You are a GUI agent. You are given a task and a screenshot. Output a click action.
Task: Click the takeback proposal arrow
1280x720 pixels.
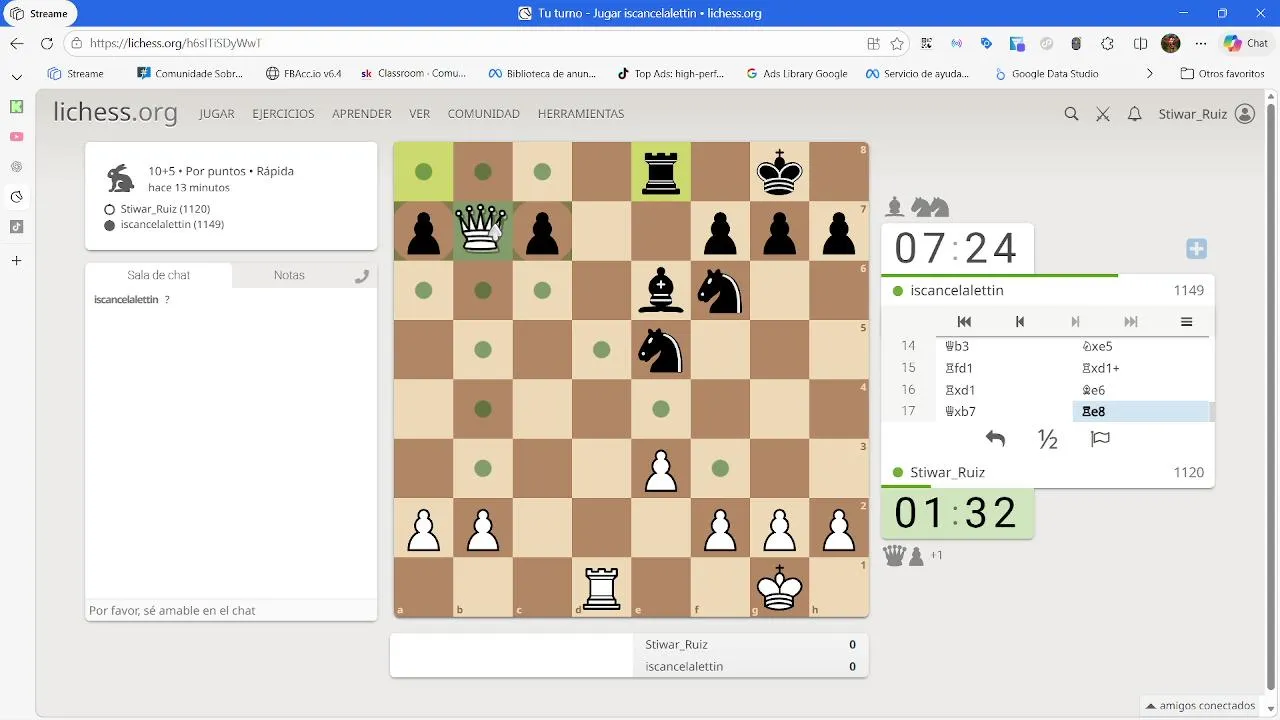pos(995,439)
